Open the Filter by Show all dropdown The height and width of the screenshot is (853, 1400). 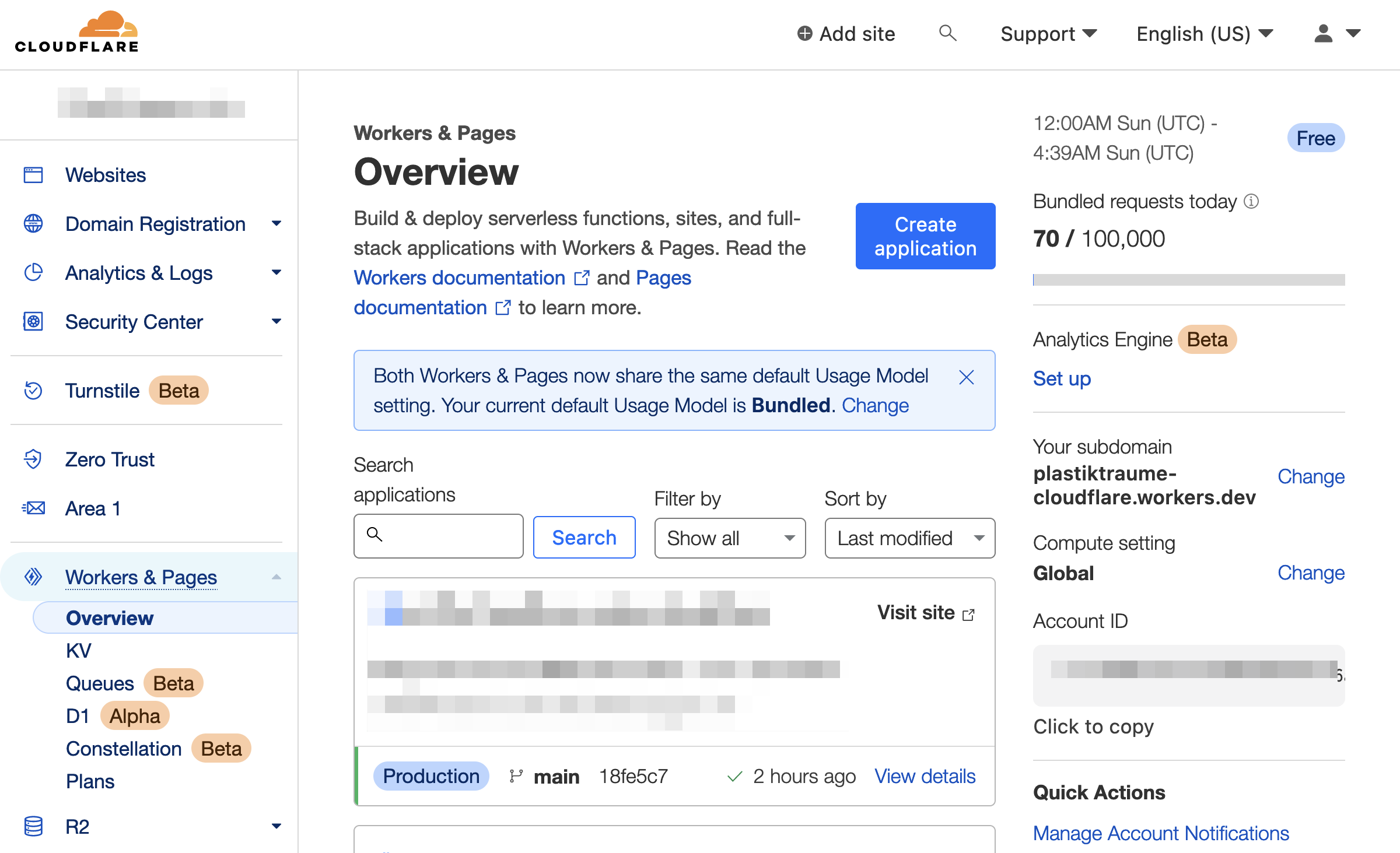tap(730, 538)
